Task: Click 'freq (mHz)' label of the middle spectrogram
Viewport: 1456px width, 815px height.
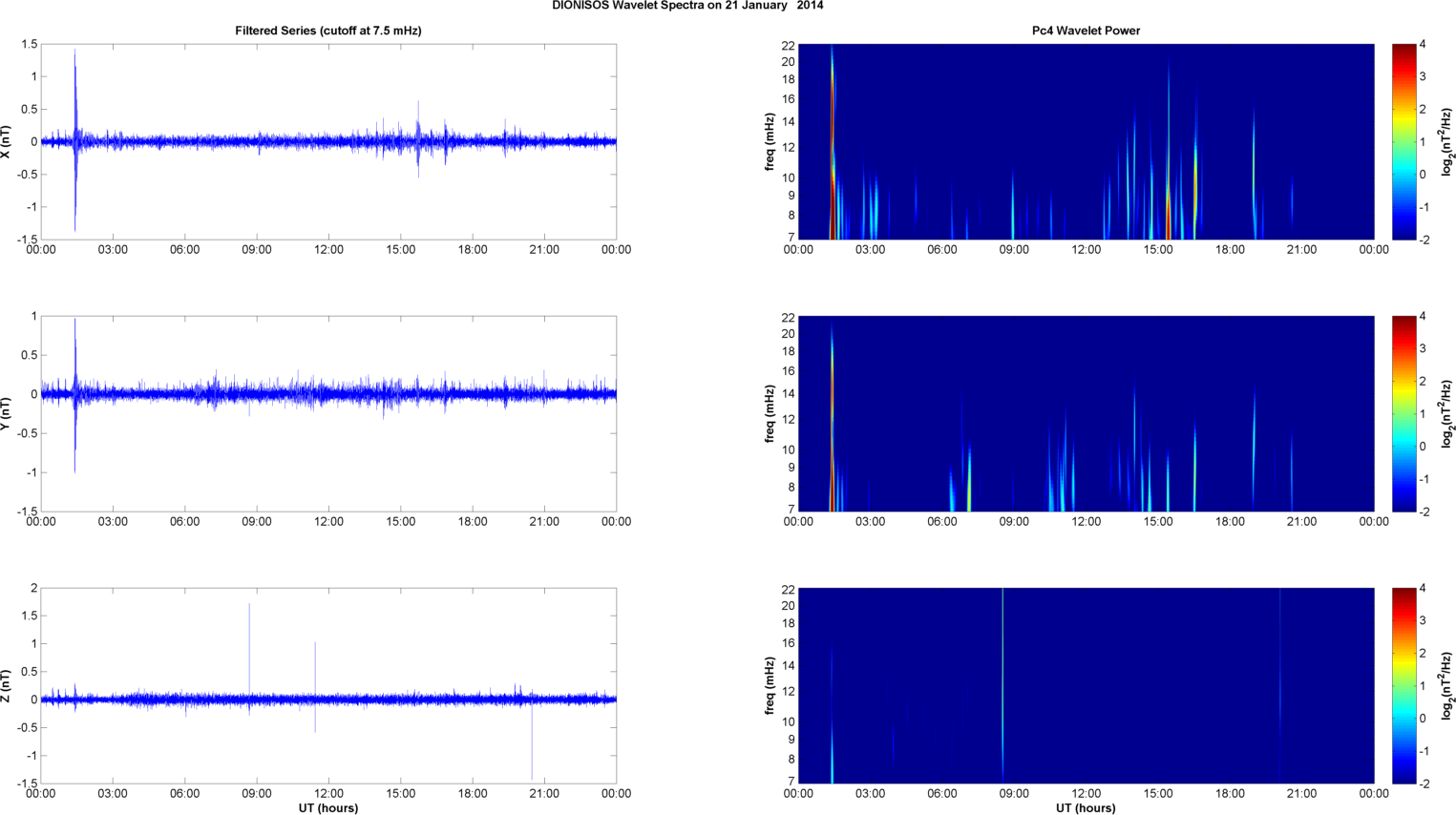Action: (770, 413)
